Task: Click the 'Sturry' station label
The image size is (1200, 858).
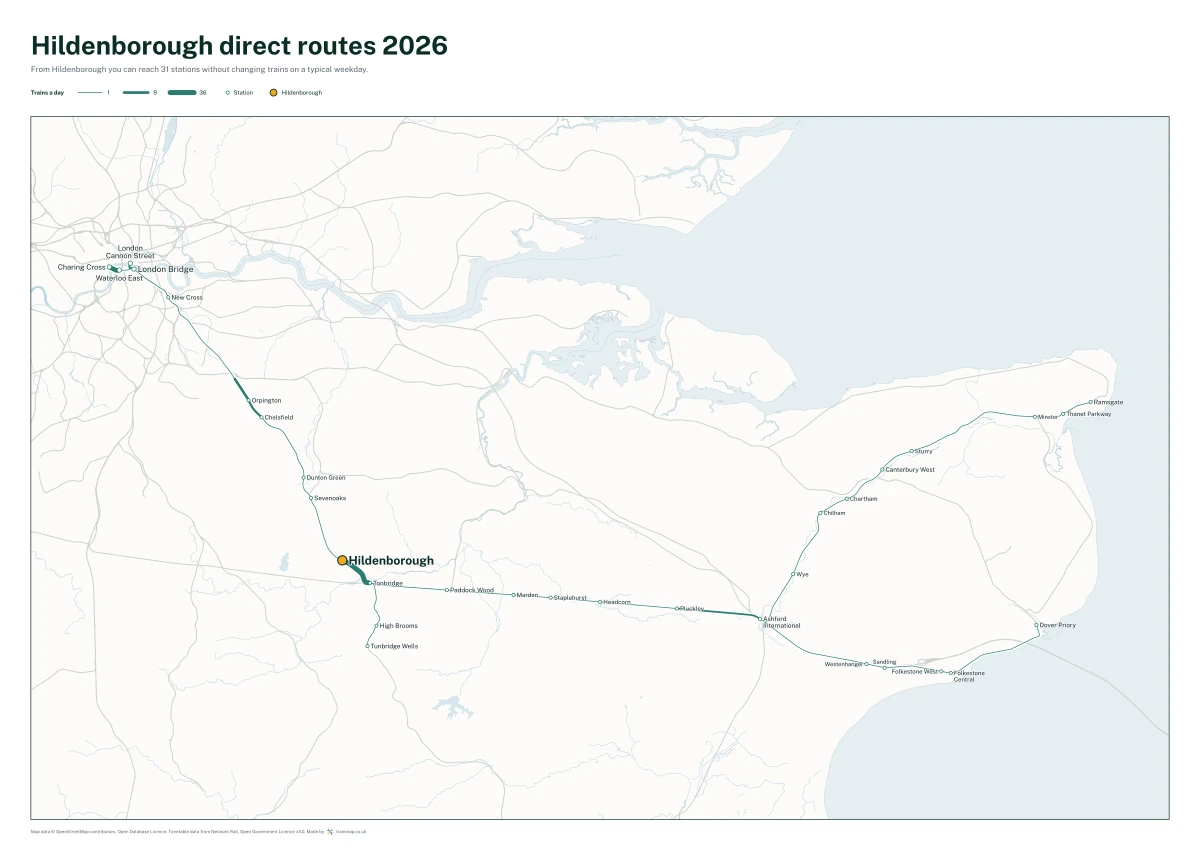Action: [924, 451]
